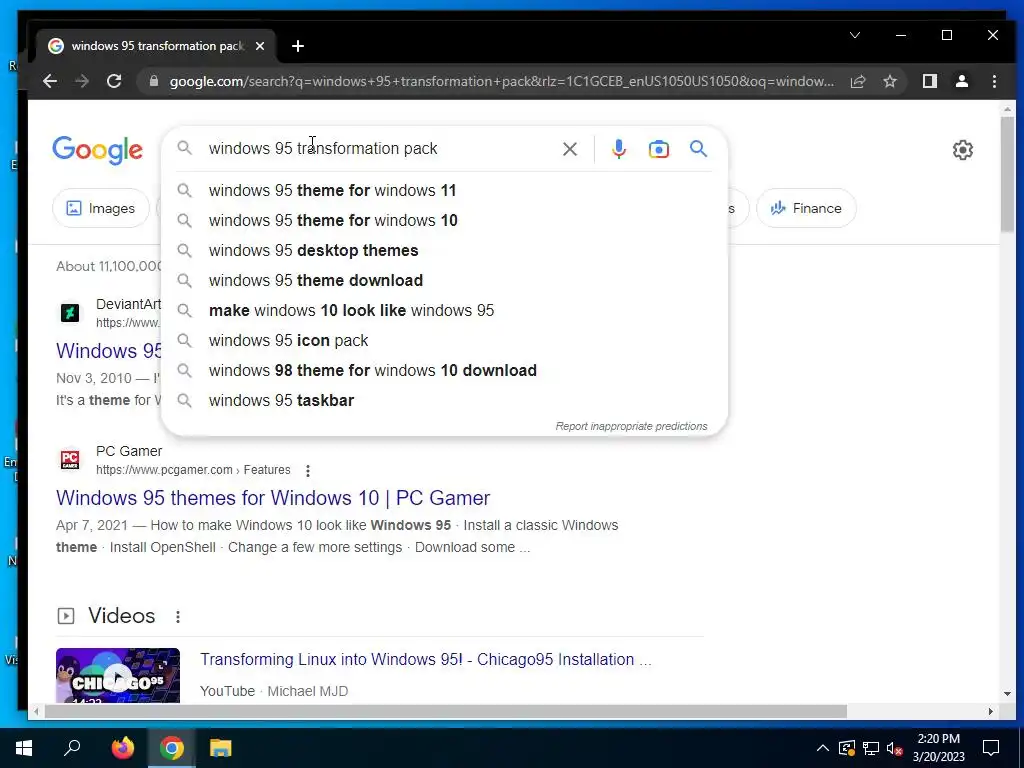This screenshot has width=1024, height=768.
Task: Click the horizontal scrollbar thumb
Action: [445, 711]
